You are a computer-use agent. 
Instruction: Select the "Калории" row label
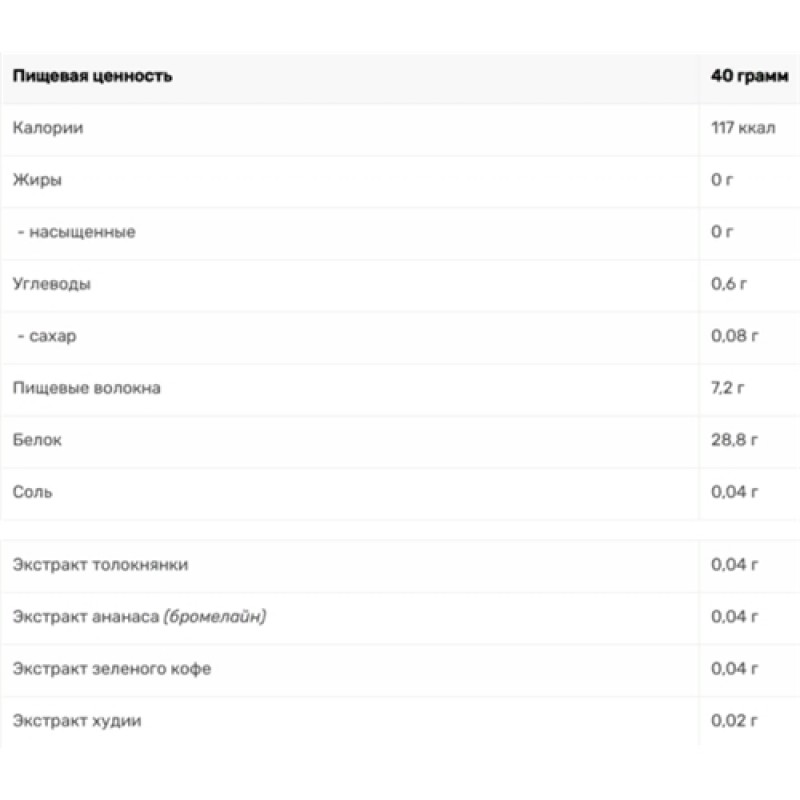48,128
